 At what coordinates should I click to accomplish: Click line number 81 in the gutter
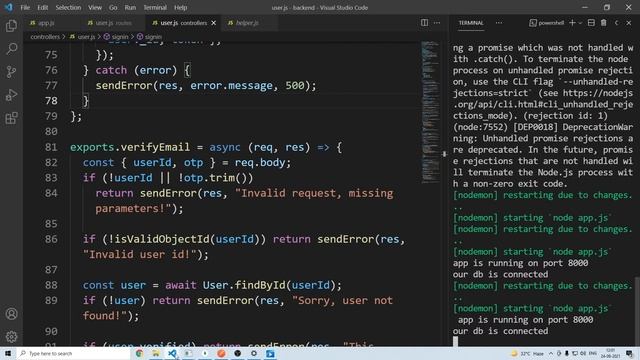click(x=51, y=147)
